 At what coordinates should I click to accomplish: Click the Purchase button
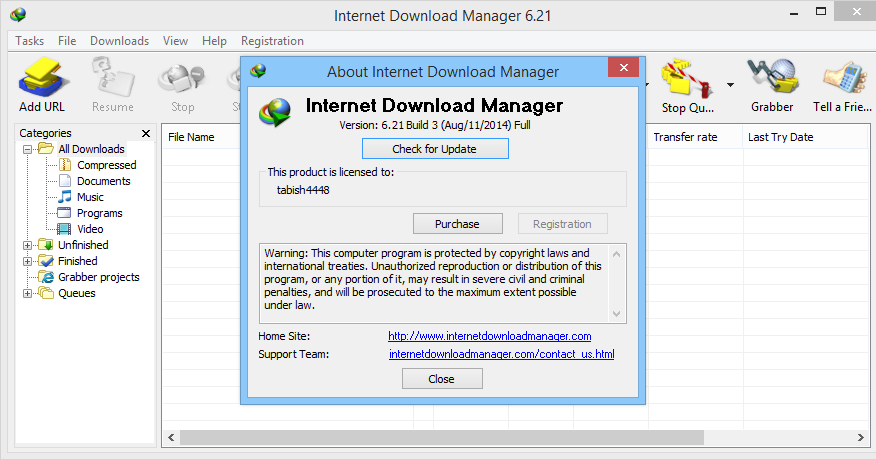pyautogui.click(x=458, y=224)
